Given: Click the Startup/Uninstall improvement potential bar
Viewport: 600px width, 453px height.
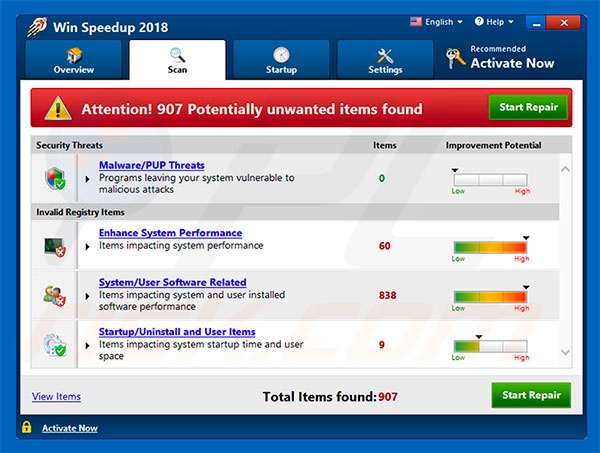Looking at the screenshot, I should (x=490, y=346).
